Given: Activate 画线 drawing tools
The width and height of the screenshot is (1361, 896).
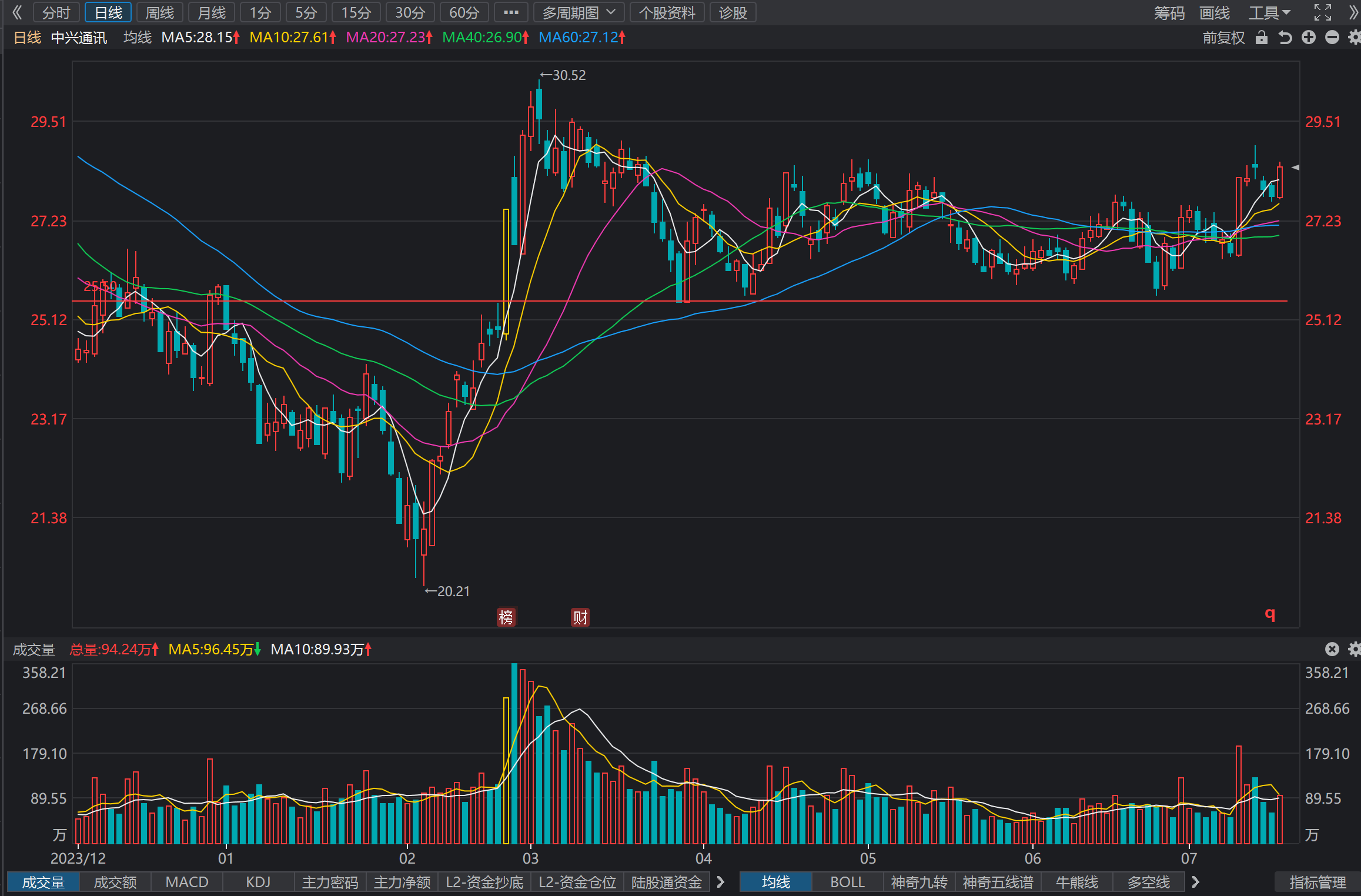Looking at the screenshot, I should (x=1215, y=12).
